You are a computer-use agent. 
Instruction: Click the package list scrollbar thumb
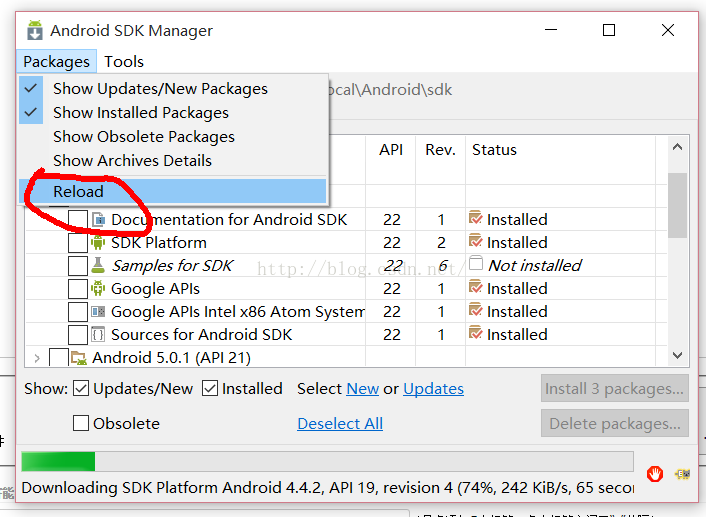click(x=677, y=205)
